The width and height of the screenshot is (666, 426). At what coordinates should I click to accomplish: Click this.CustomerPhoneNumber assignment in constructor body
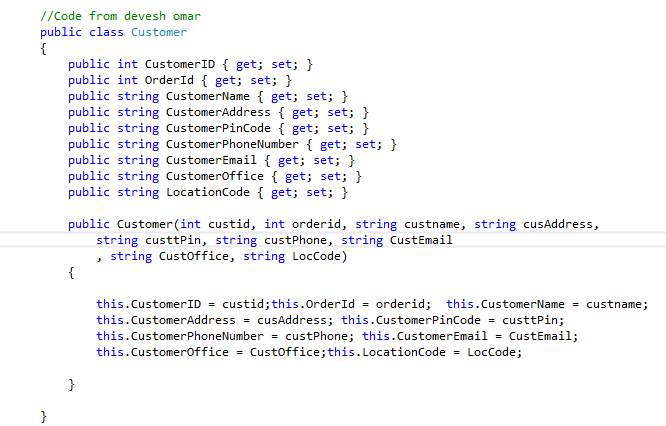point(225,336)
